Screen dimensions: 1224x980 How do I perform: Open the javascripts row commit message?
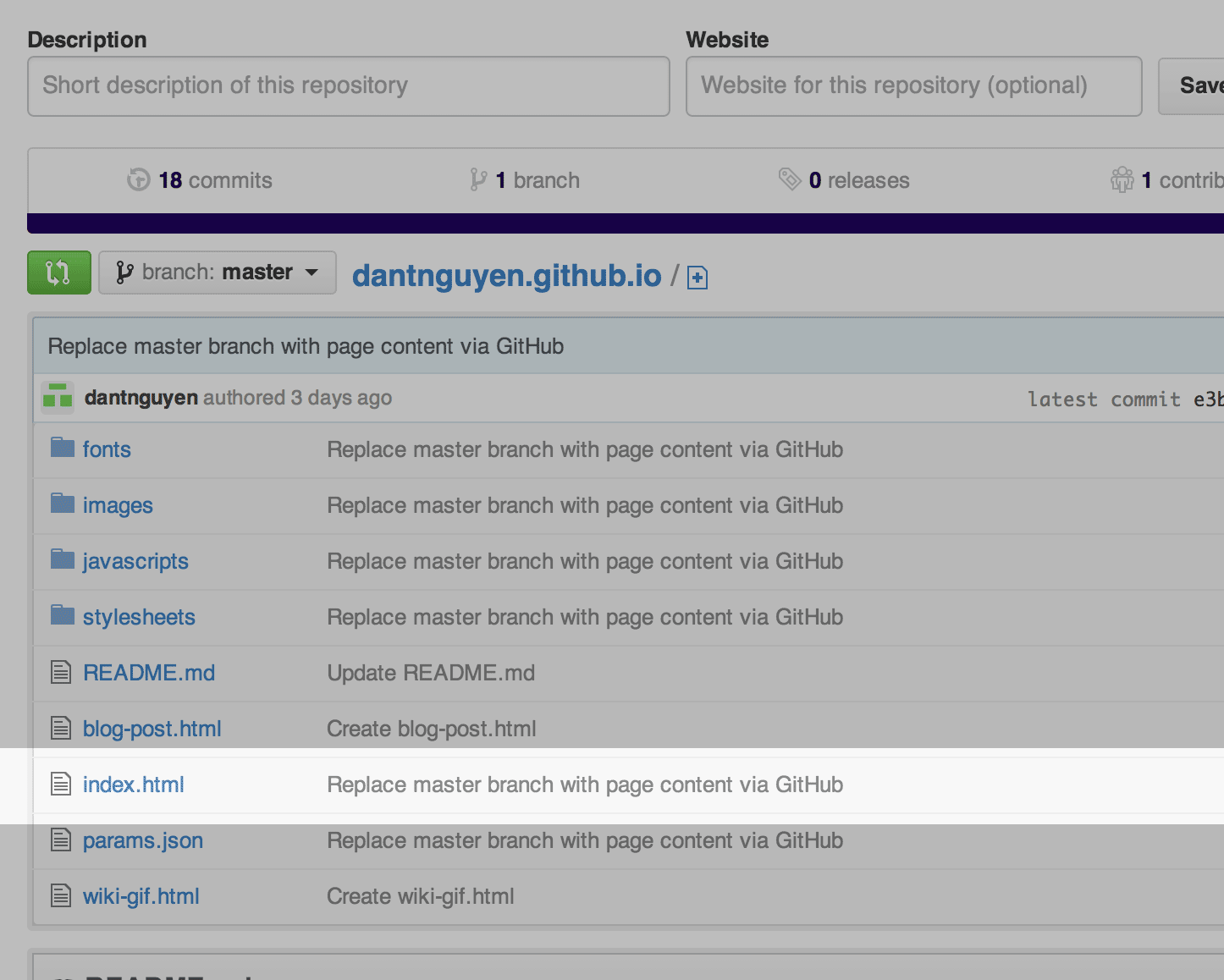click(x=585, y=561)
